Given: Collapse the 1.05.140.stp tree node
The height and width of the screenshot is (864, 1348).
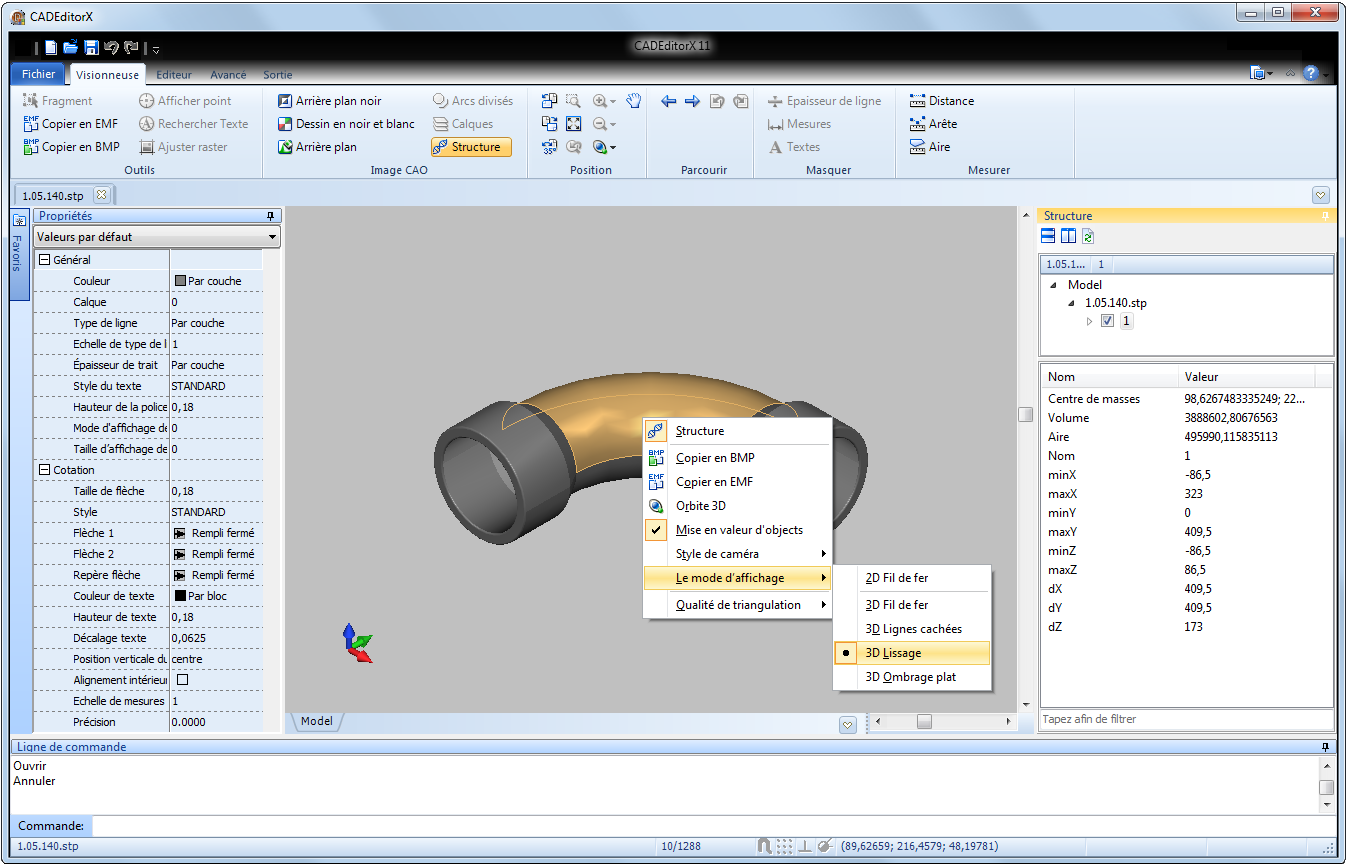Looking at the screenshot, I should click(x=1073, y=303).
